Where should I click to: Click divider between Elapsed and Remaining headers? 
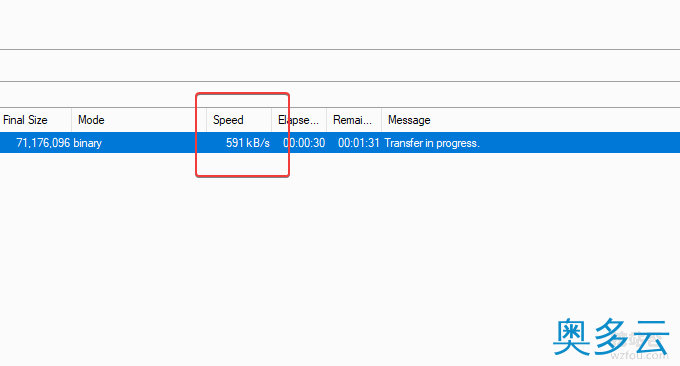click(x=326, y=120)
